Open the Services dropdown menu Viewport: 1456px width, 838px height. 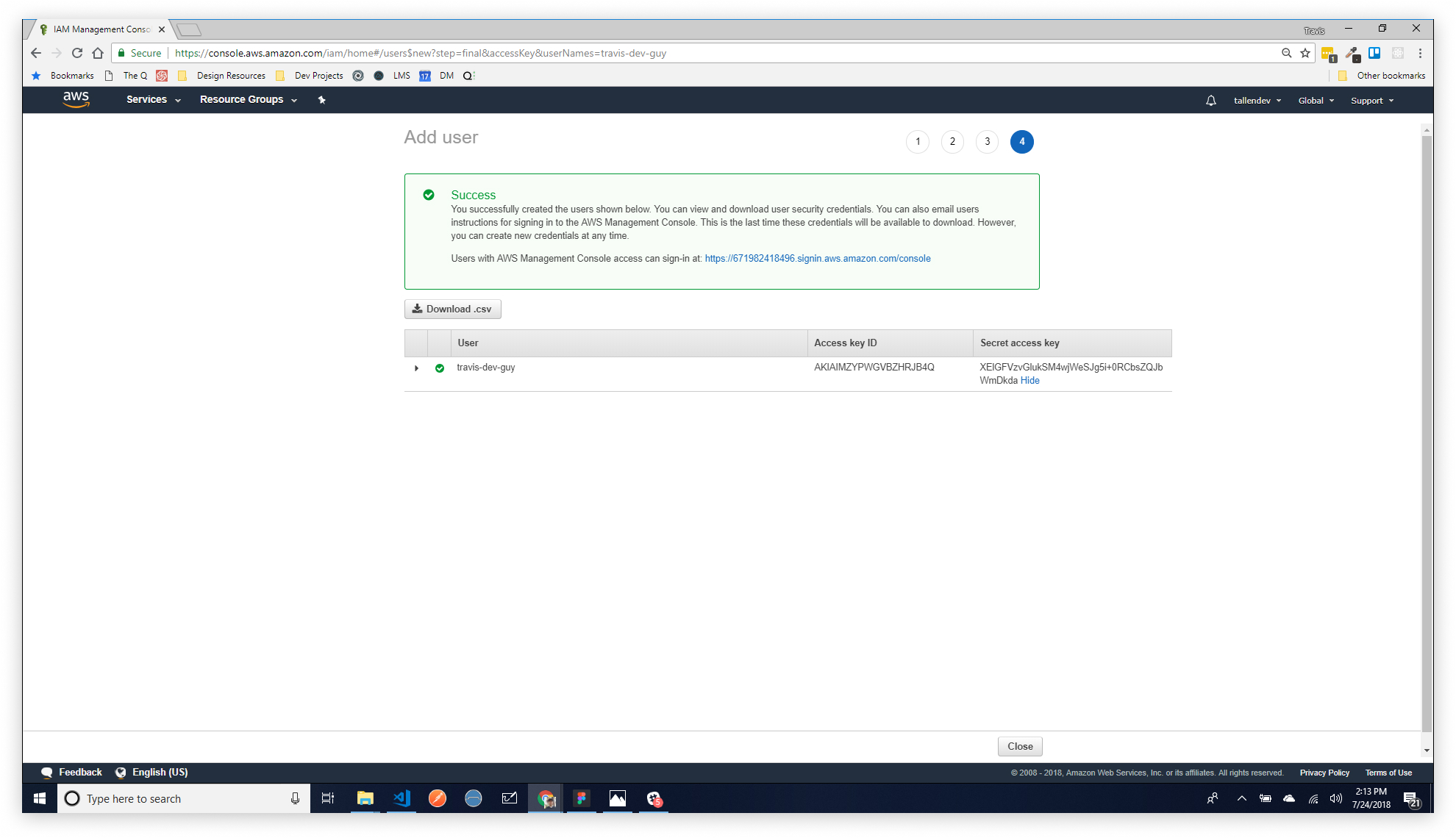(x=153, y=100)
